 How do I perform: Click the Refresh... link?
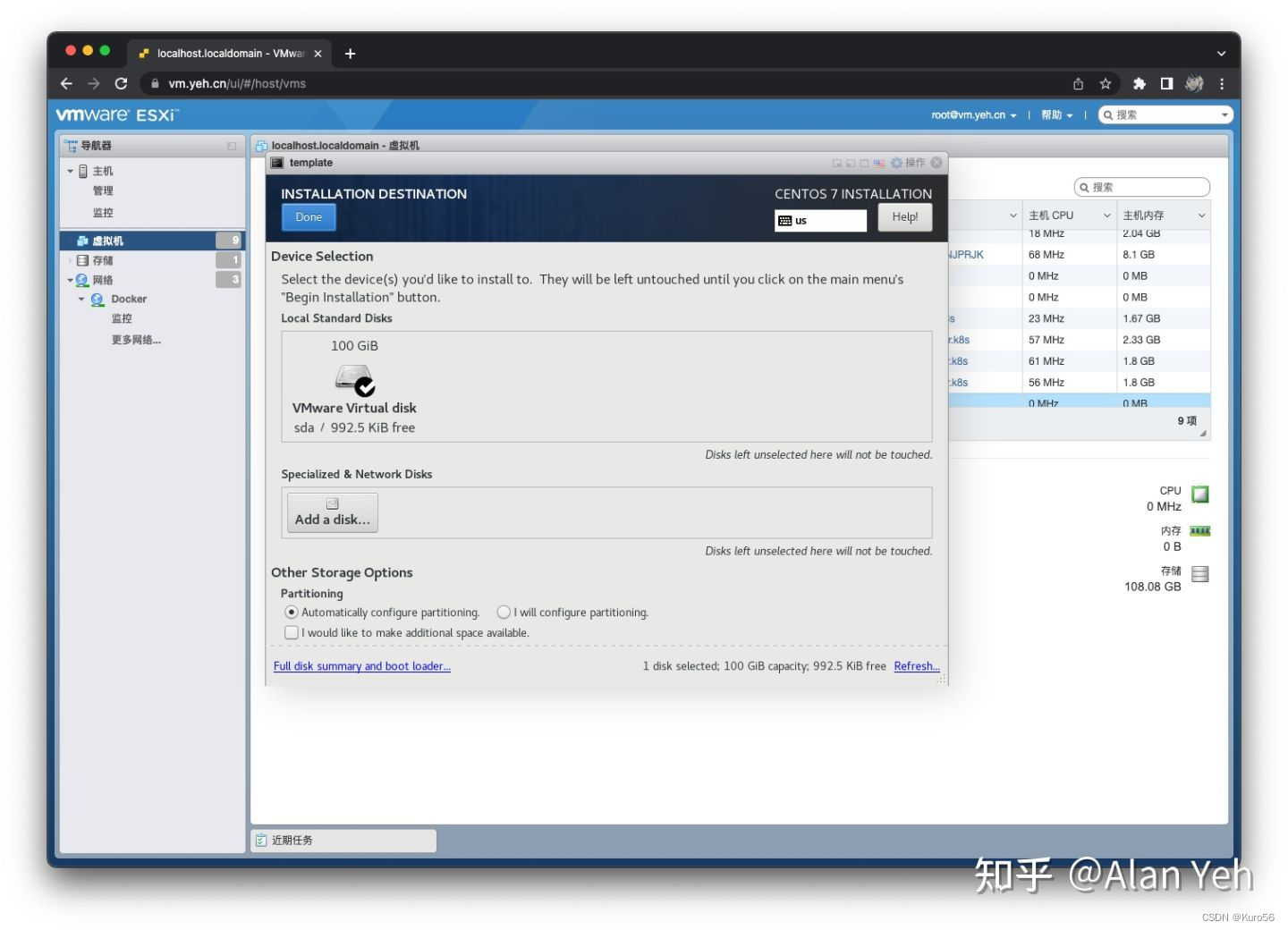click(917, 666)
